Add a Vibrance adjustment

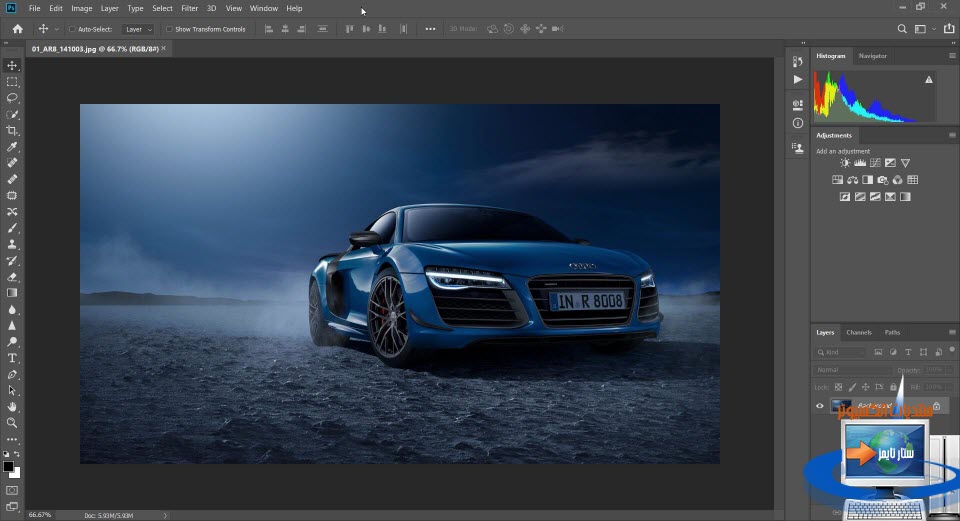(x=905, y=163)
